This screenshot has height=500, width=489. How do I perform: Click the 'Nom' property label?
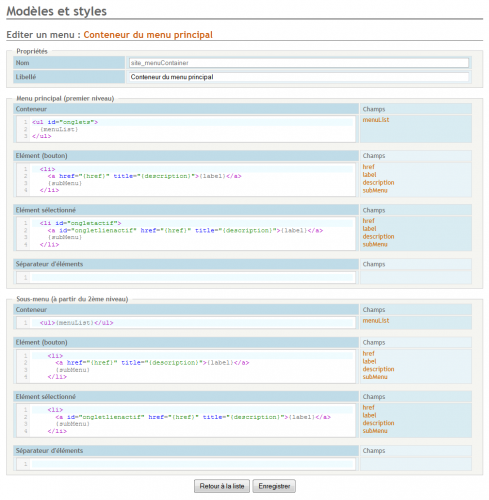pyautogui.click(x=22, y=63)
